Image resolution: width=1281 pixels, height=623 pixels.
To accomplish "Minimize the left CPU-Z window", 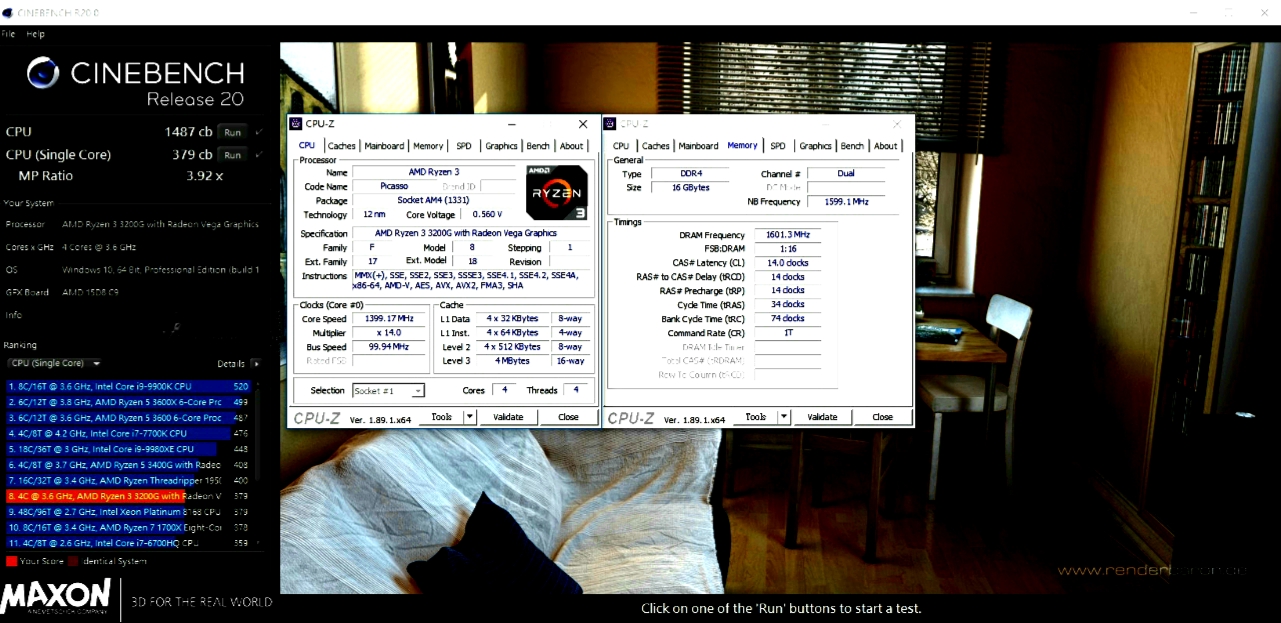I will pyautogui.click(x=512, y=124).
